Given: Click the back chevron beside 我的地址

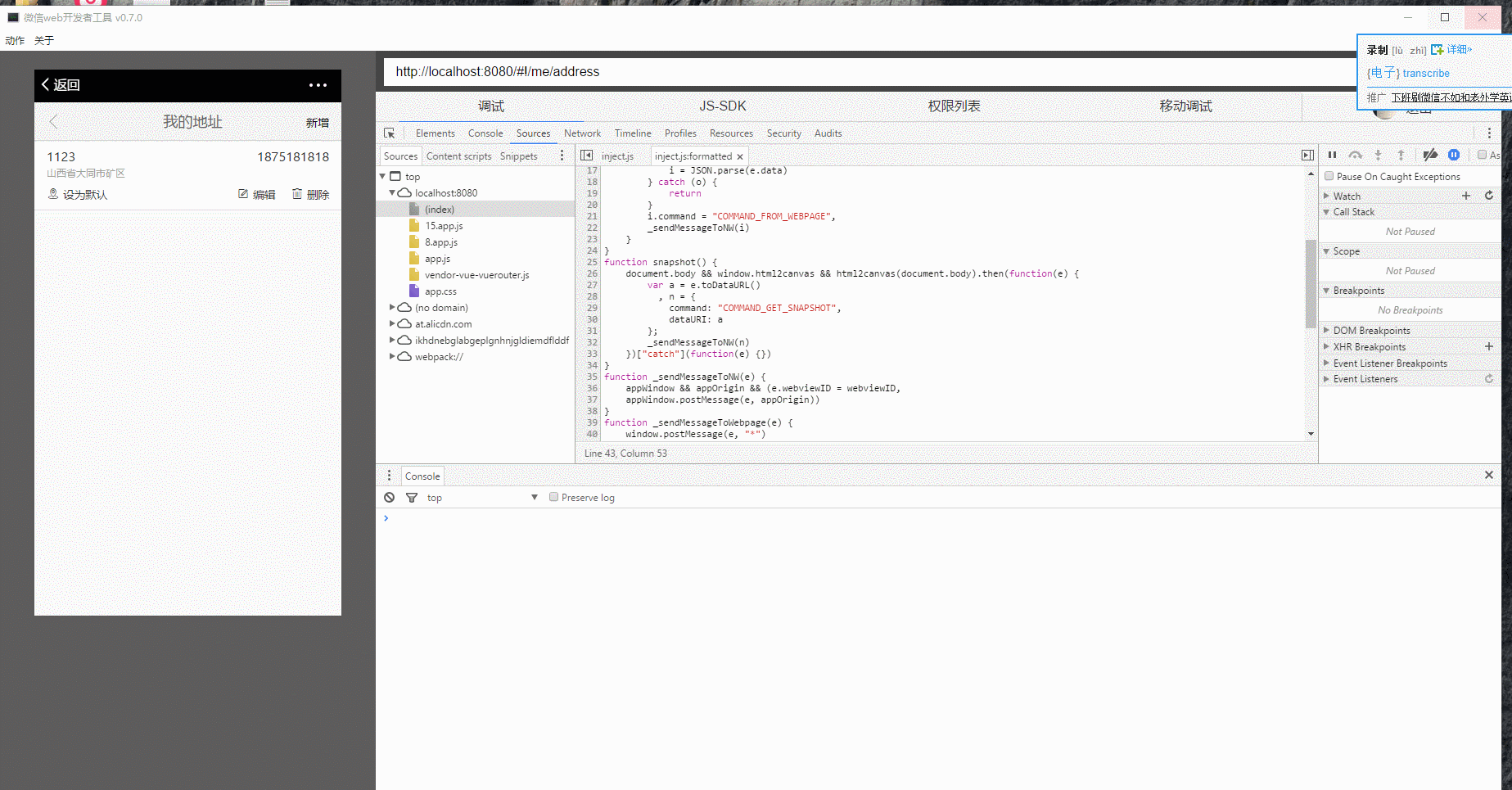Looking at the screenshot, I should tap(53, 122).
